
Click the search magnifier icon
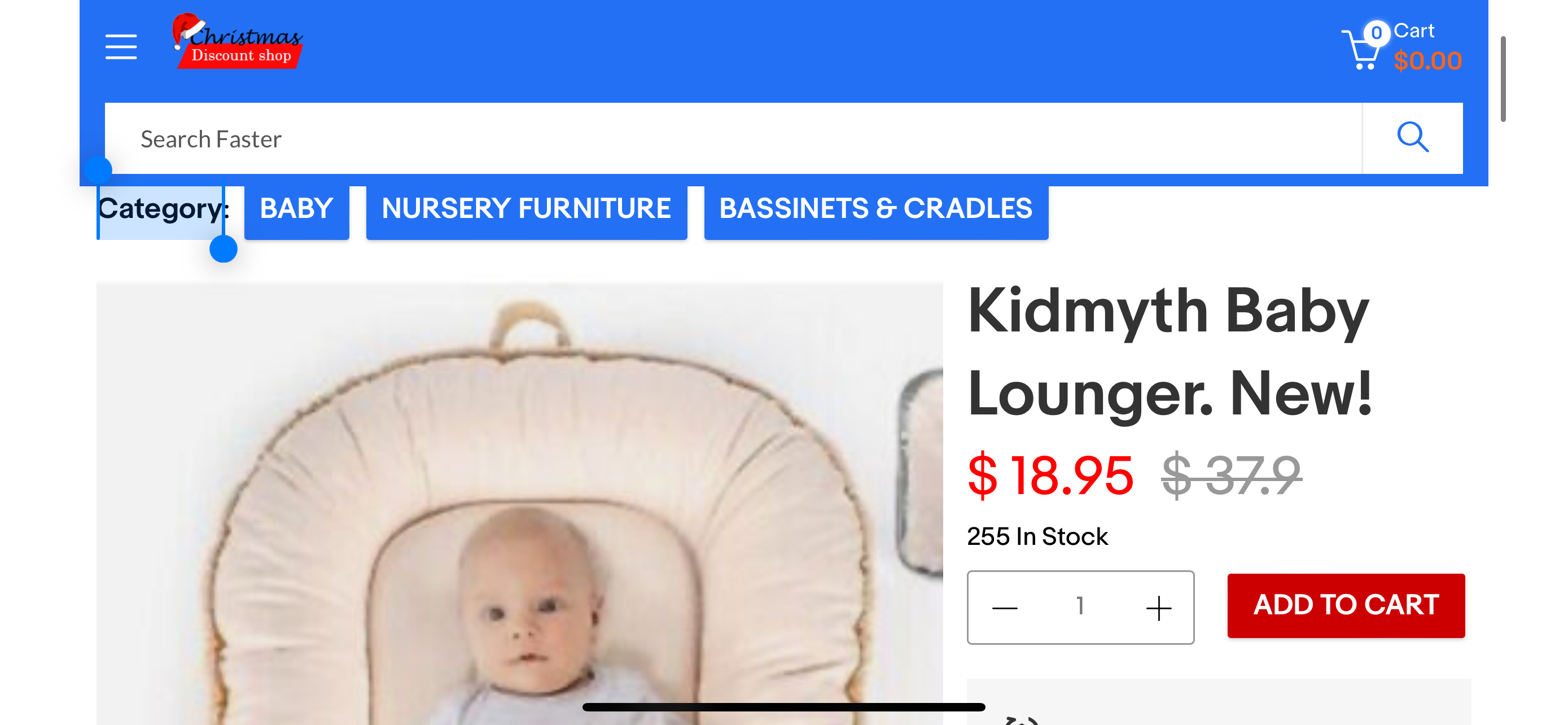1412,138
